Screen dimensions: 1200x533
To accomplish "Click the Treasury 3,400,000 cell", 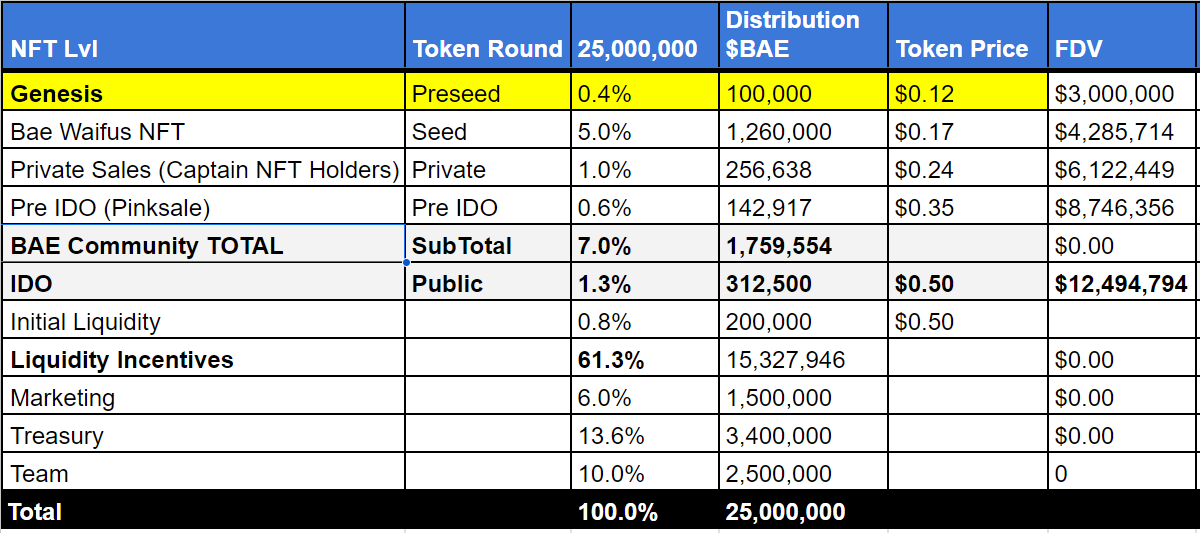I will (x=803, y=435).
